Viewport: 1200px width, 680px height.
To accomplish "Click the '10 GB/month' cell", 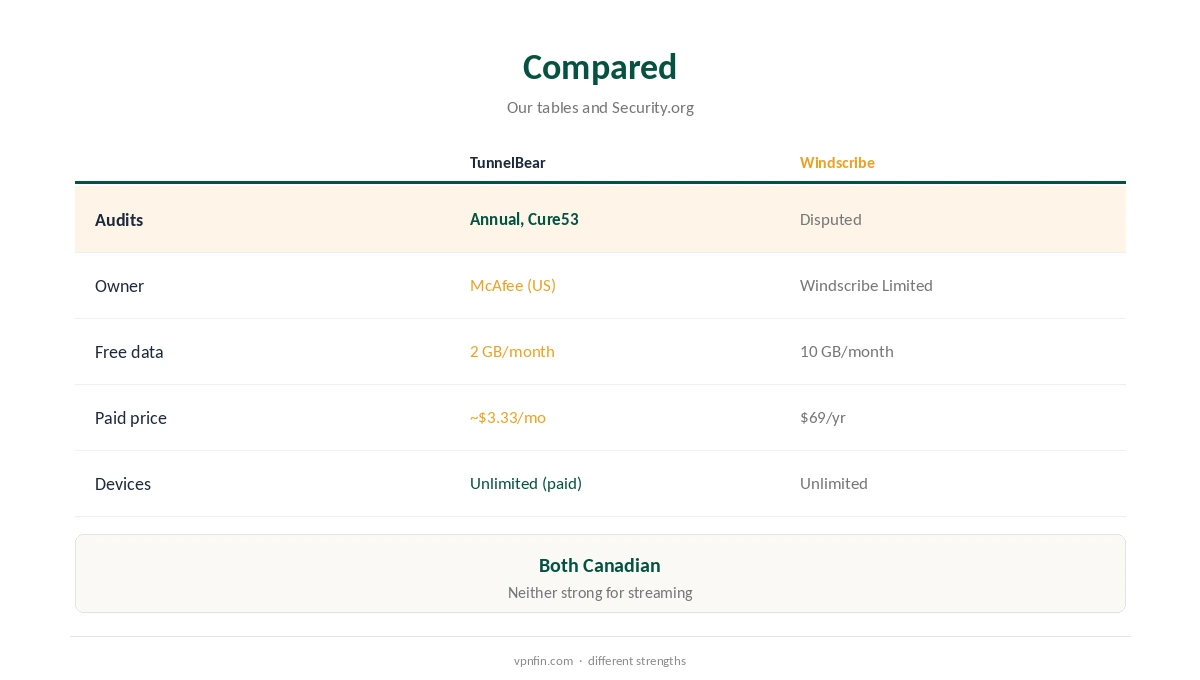I will click(x=847, y=351).
